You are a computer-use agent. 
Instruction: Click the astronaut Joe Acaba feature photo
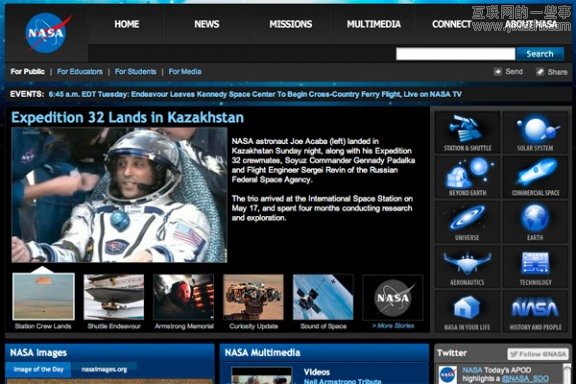[x=119, y=195]
